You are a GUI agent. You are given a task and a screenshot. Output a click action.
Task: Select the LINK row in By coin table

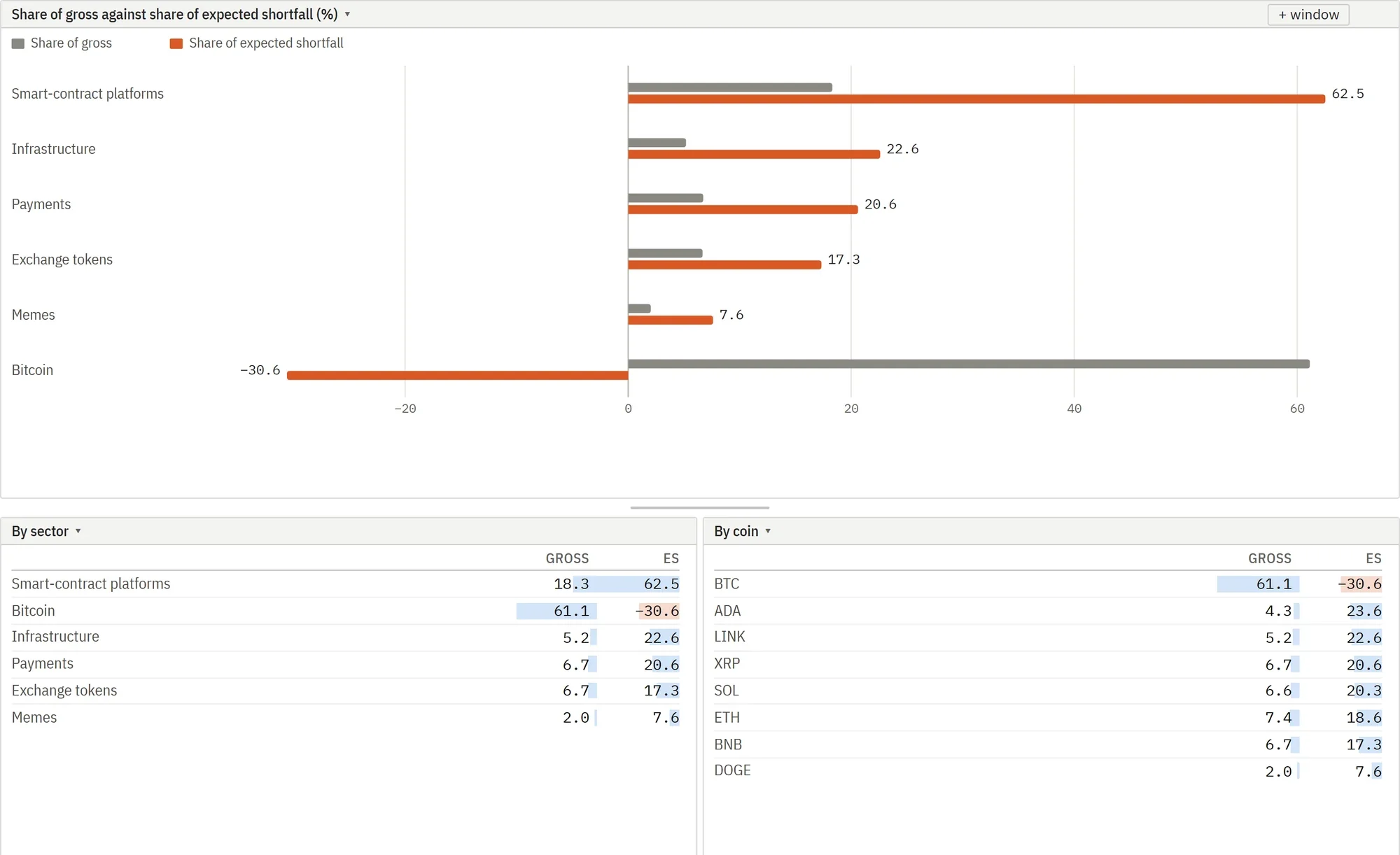tap(1048, 637)
